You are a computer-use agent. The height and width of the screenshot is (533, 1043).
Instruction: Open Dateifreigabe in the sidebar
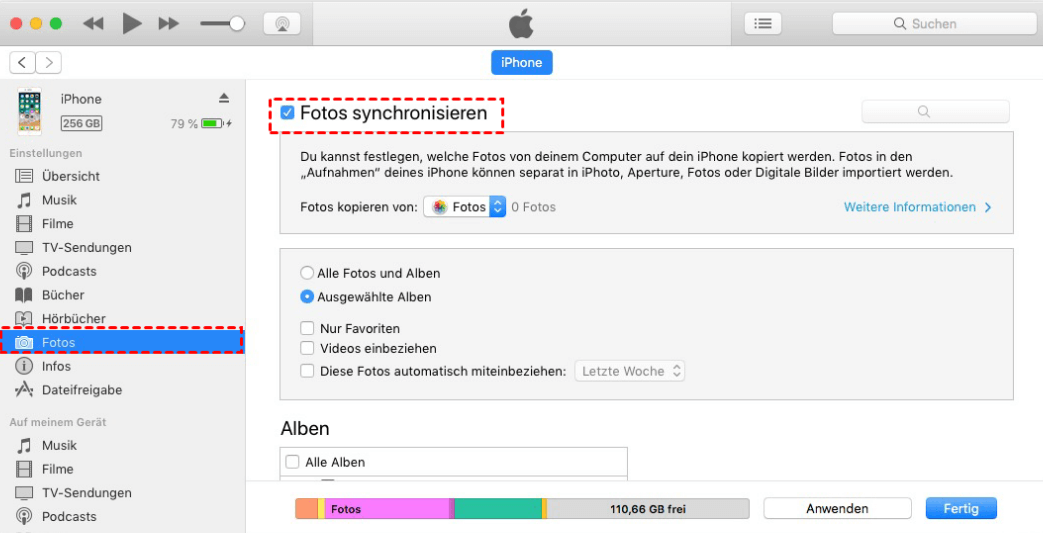[x=81, y=390]
